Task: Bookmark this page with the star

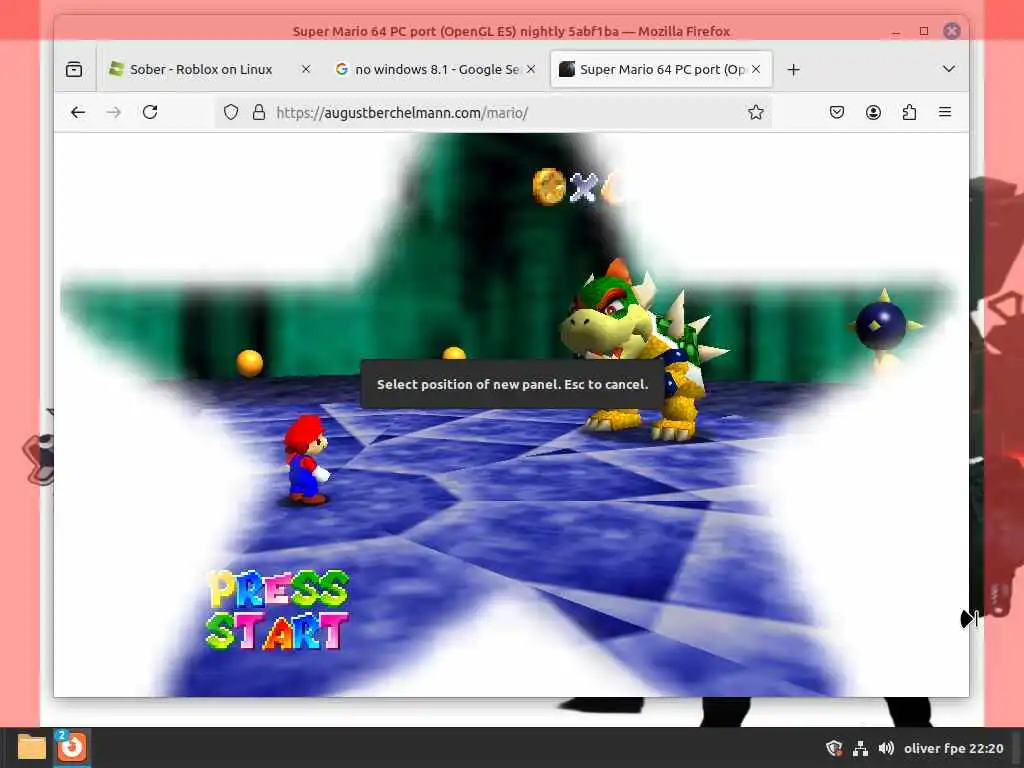Action: (756, 112)
